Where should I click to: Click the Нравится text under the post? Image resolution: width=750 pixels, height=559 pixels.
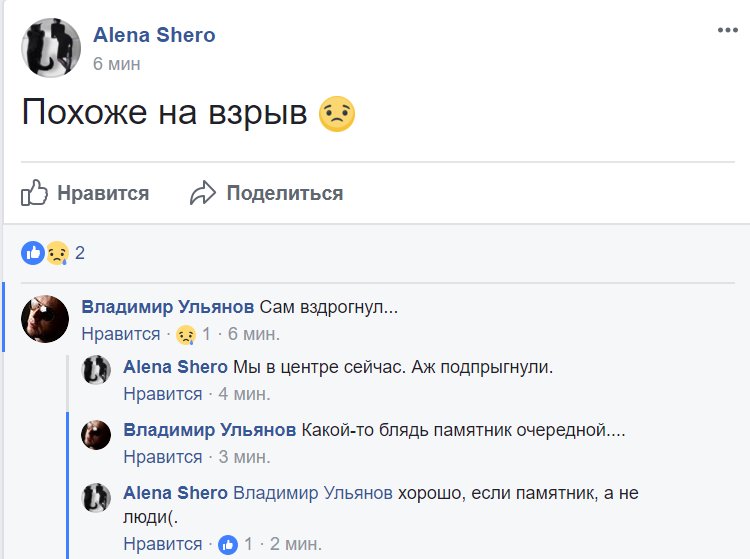(102, 193)
